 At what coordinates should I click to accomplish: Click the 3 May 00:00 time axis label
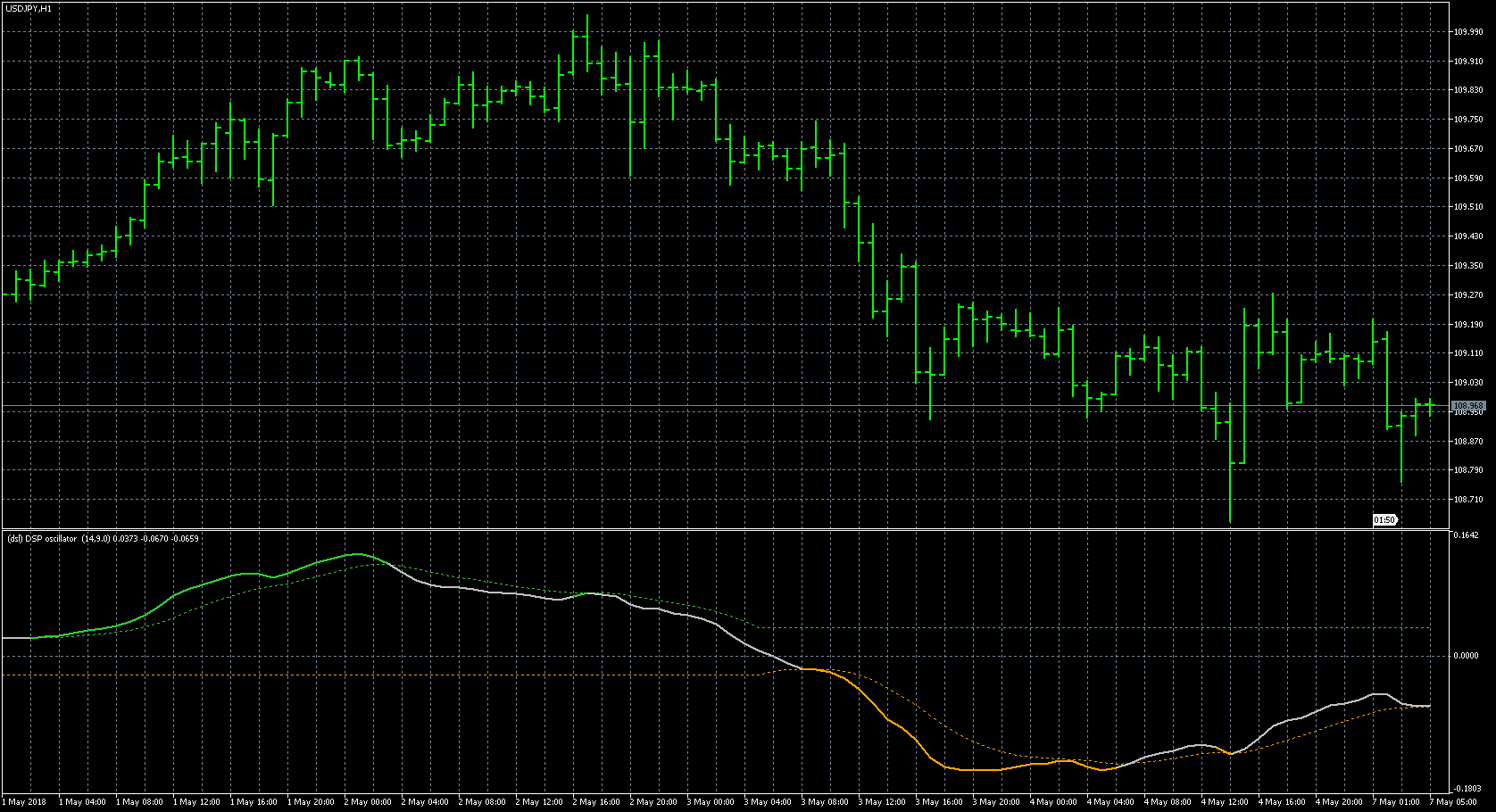coord(711,802)
